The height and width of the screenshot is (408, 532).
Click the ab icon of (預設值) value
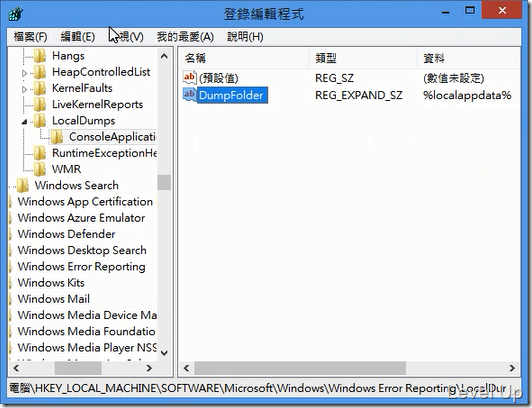tap(189, 77)
